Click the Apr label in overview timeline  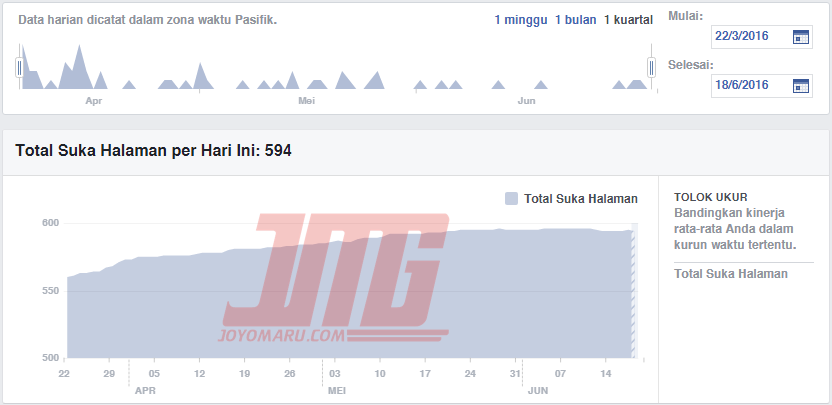click(x=93, y=101)
